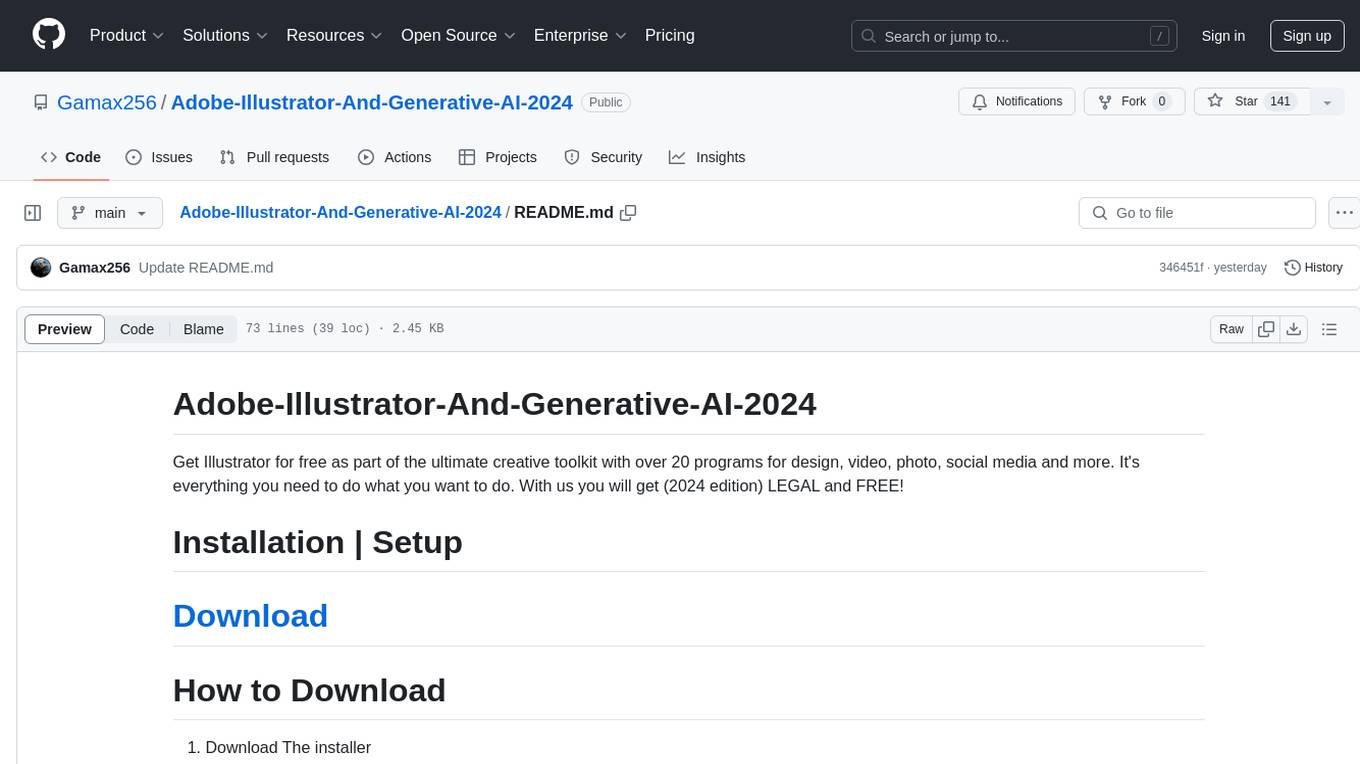Open commit hash 346451f
The width and height of the screenshot is (1360, 764).
tap(1181, 267)
